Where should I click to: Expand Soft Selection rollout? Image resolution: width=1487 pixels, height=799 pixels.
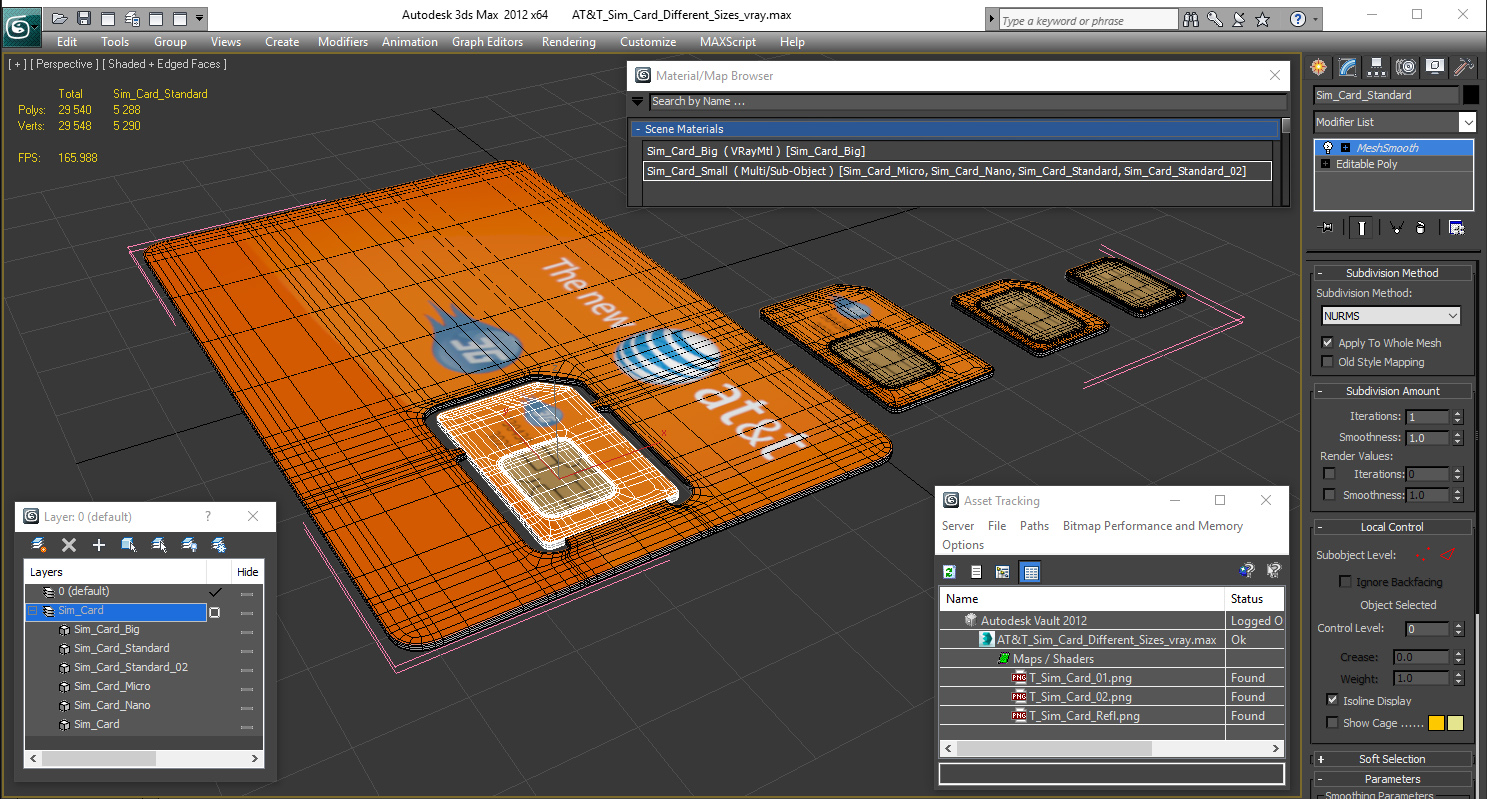point(1391,759)
